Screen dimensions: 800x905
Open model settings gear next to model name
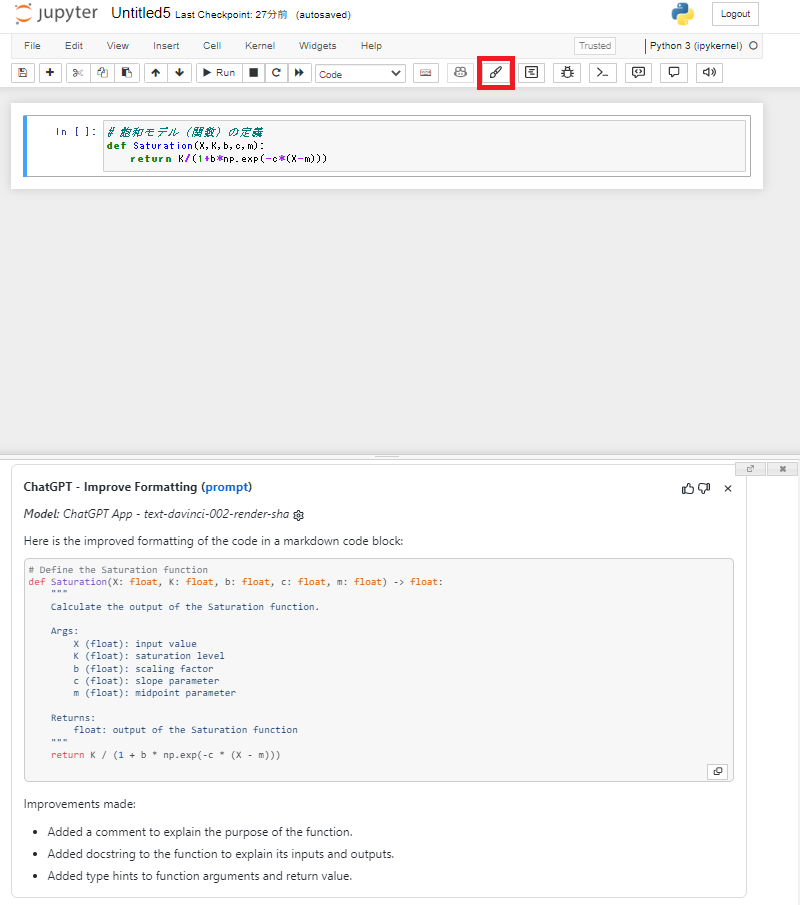tap(298, 515)
